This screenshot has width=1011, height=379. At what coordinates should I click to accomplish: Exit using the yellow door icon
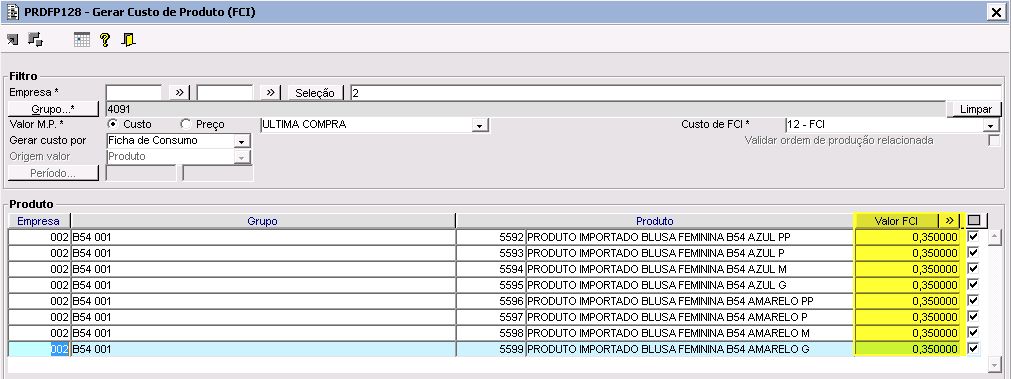128,40
